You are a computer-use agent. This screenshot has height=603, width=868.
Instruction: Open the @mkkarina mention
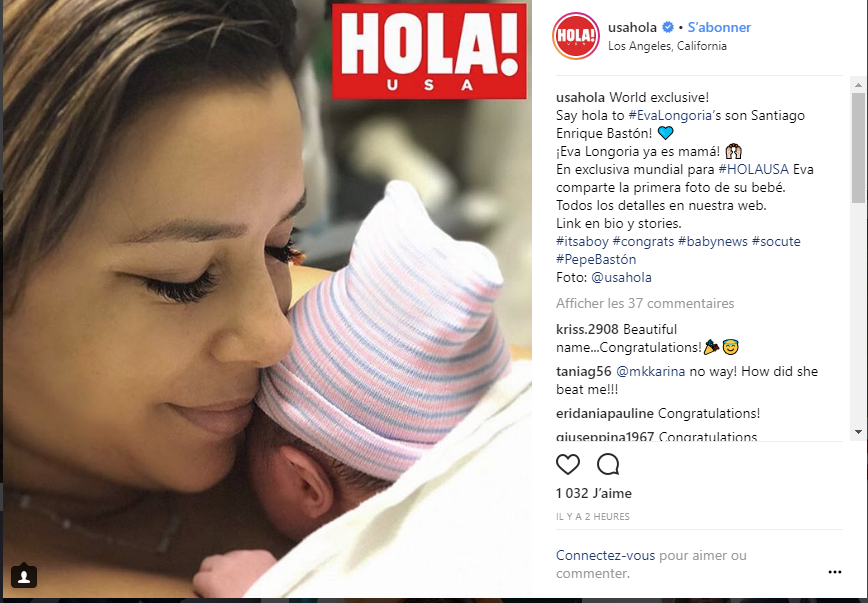coord(650,372)
